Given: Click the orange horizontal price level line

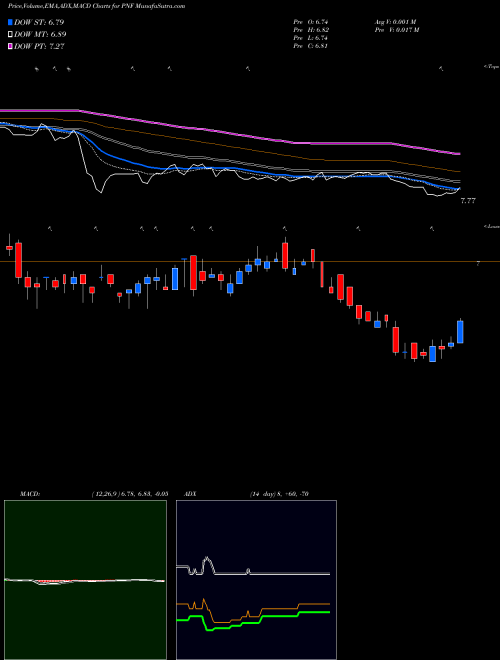Looking at the screenshot, I should click(x=250, y=262).
